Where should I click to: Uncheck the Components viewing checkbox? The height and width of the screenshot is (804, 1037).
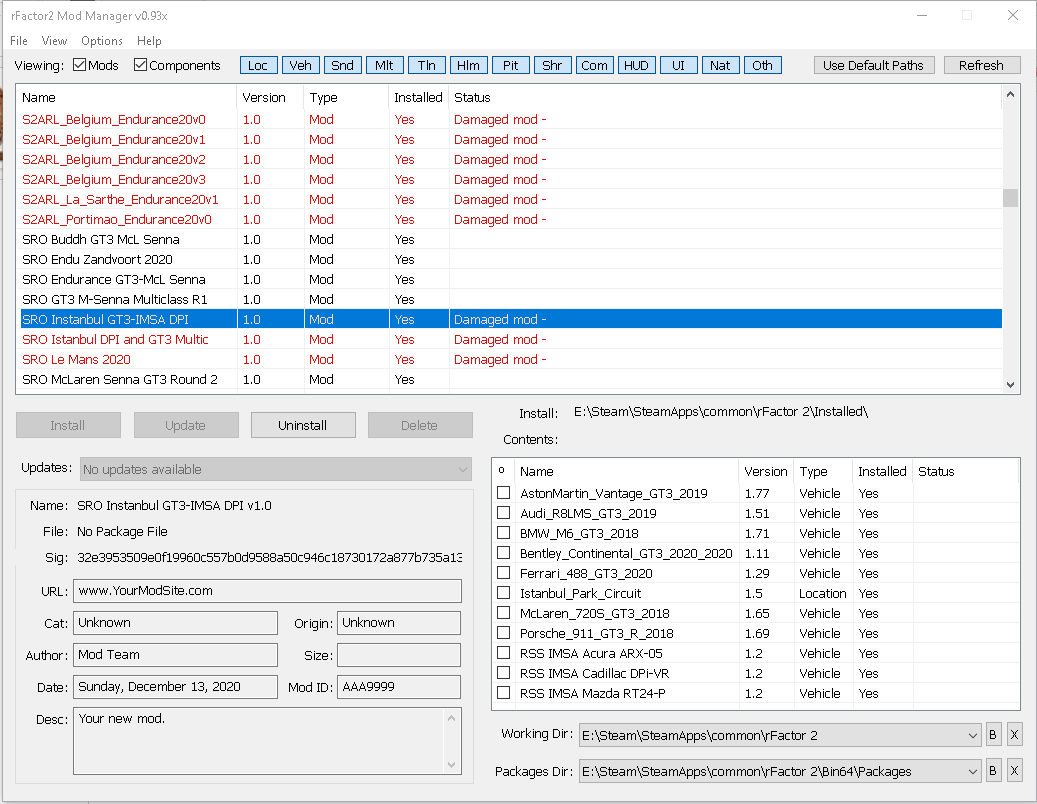tap(140, 65)
